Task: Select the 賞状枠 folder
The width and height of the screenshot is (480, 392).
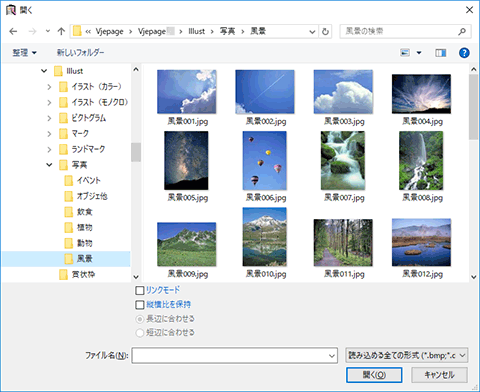Action: 77,274
